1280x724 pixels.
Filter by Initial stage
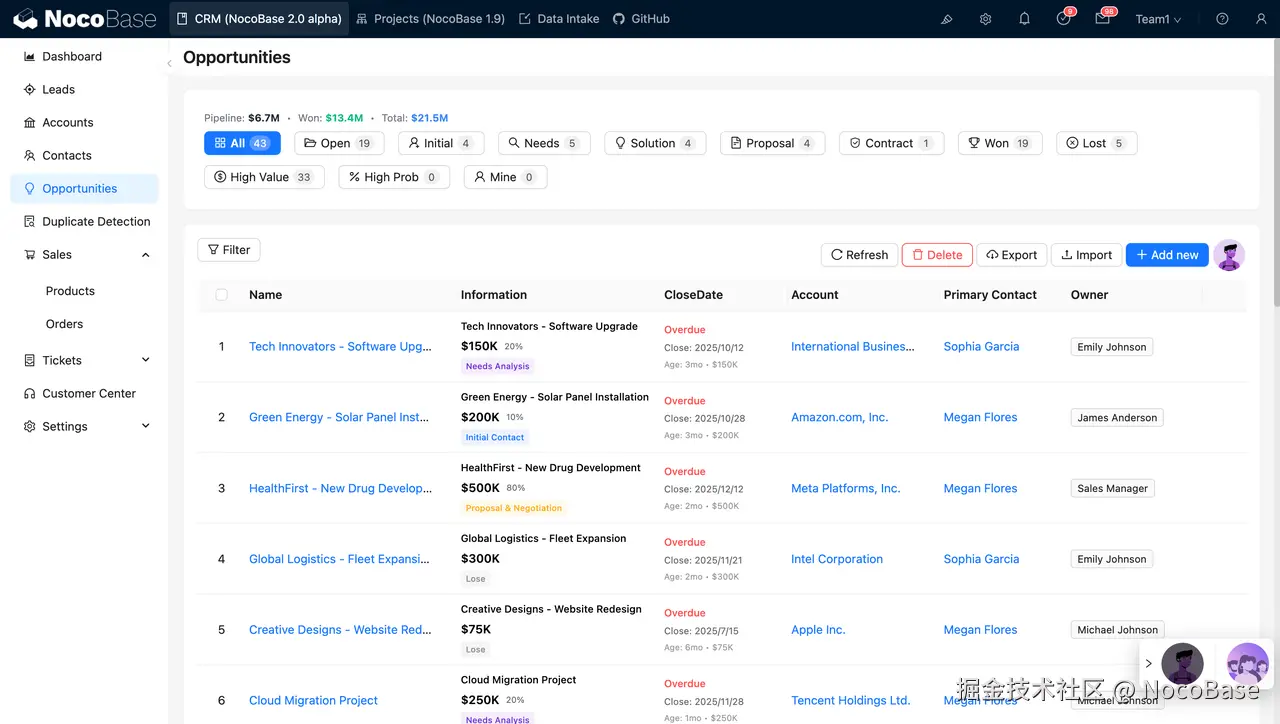[x=441, y=144]
